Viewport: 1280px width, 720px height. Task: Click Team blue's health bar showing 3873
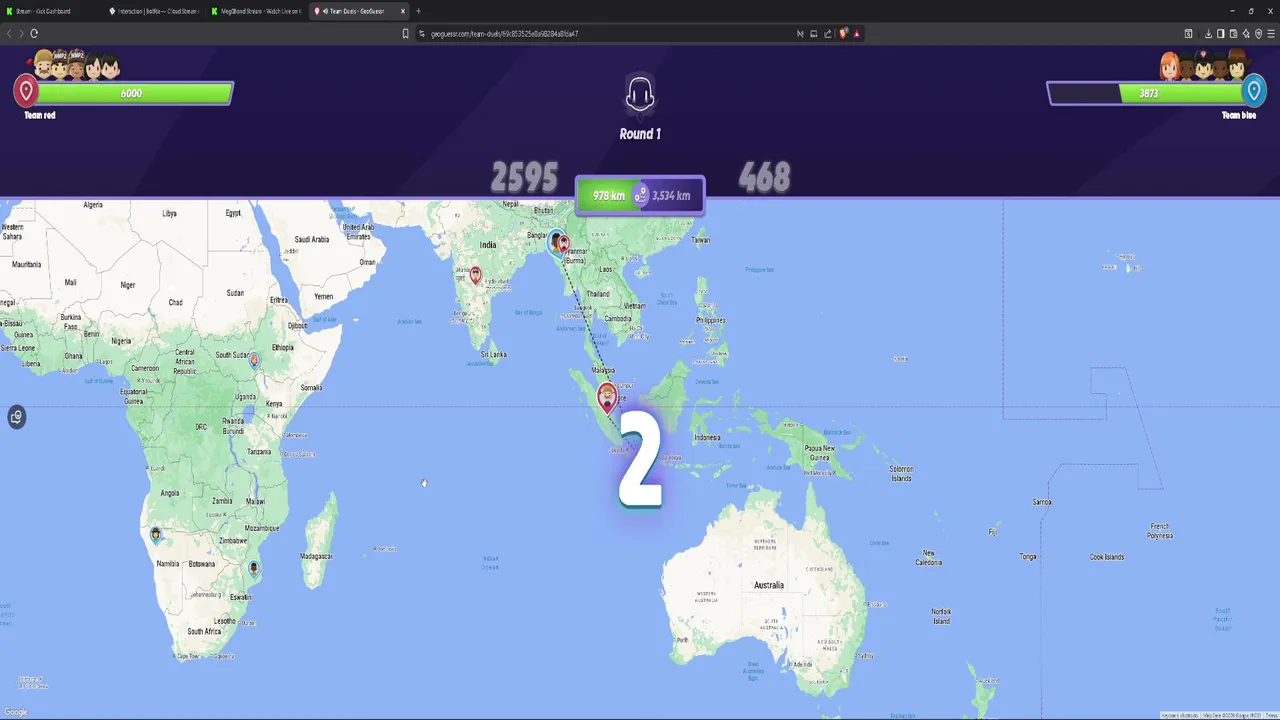[1147, 93]
